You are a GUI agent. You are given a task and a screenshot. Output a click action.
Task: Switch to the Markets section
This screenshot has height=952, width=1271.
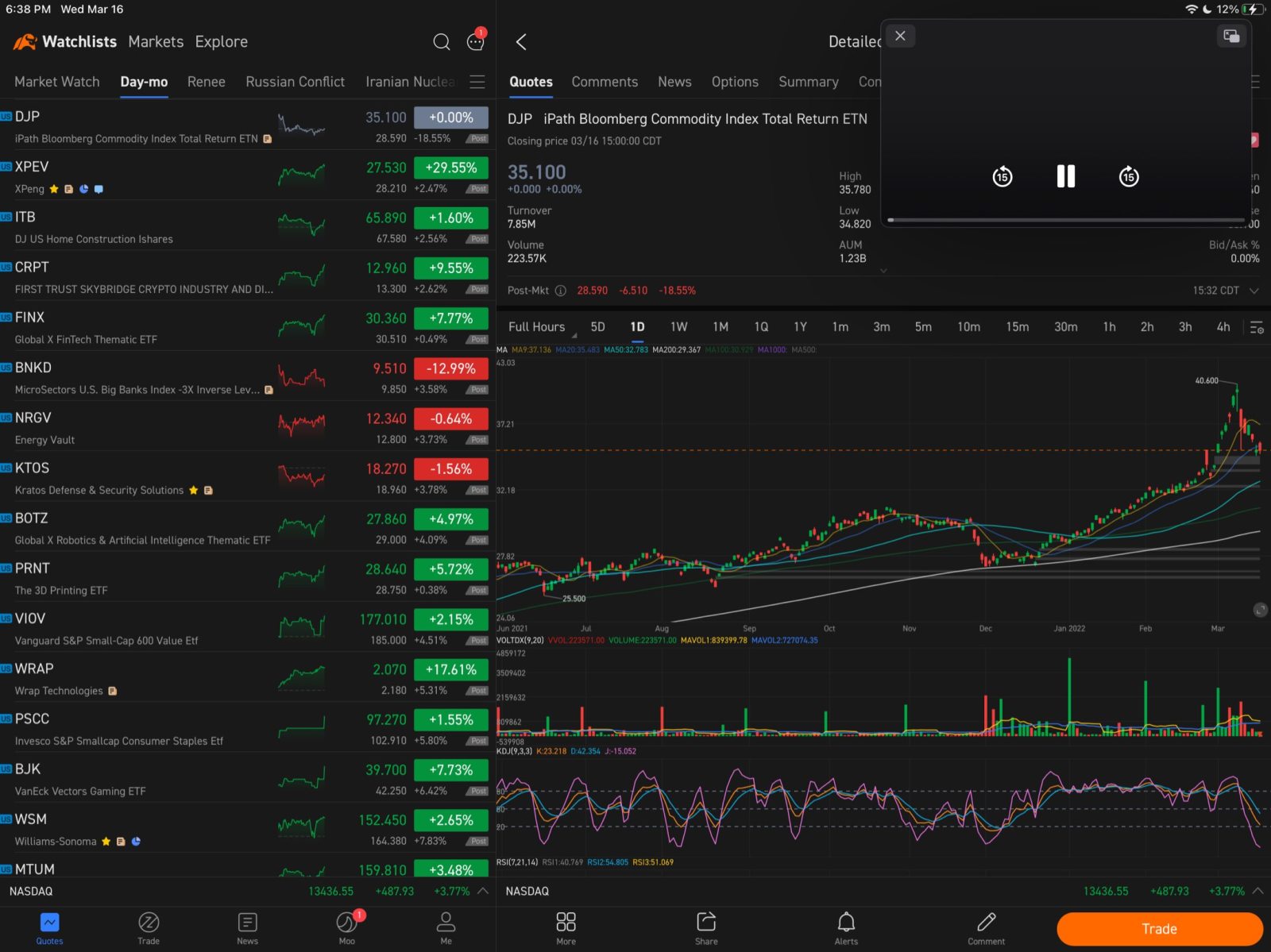[156, 42]
